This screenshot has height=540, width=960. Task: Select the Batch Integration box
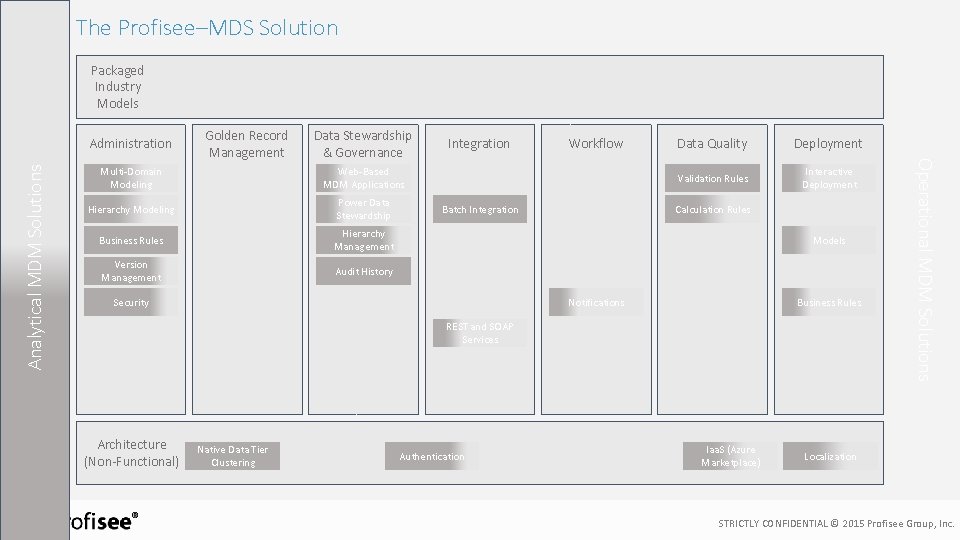480,209
